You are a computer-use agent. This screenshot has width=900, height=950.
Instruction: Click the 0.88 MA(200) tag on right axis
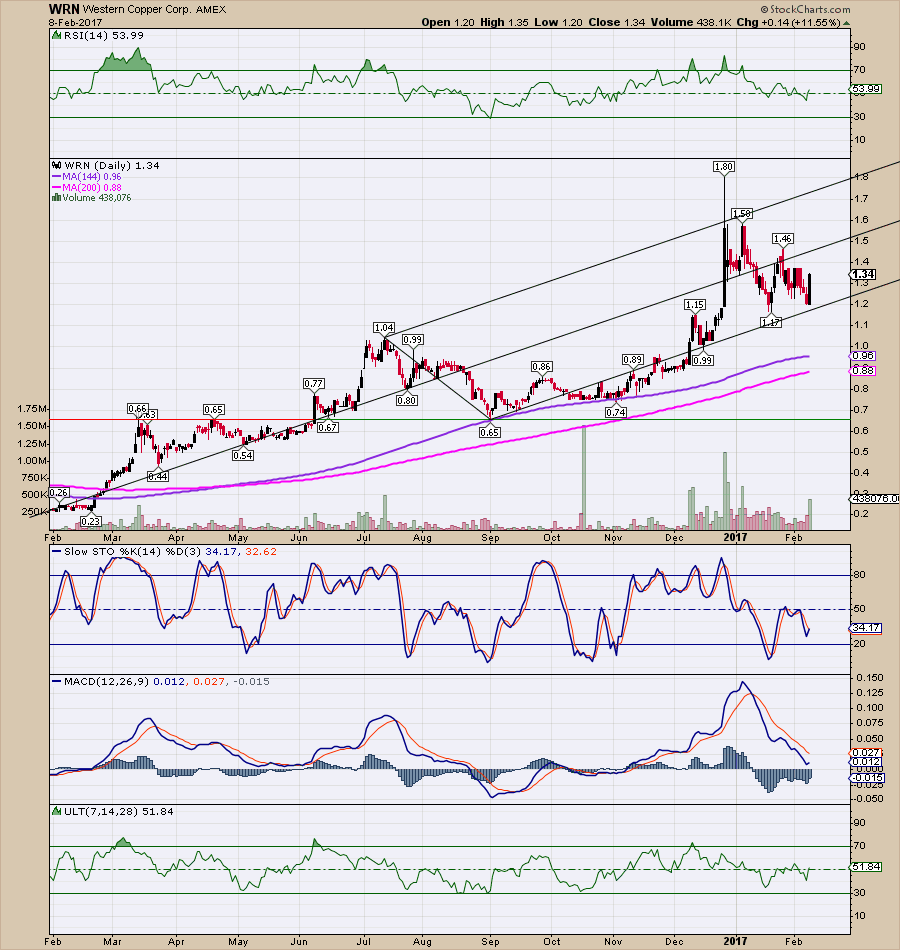click(x=864, y=371)
